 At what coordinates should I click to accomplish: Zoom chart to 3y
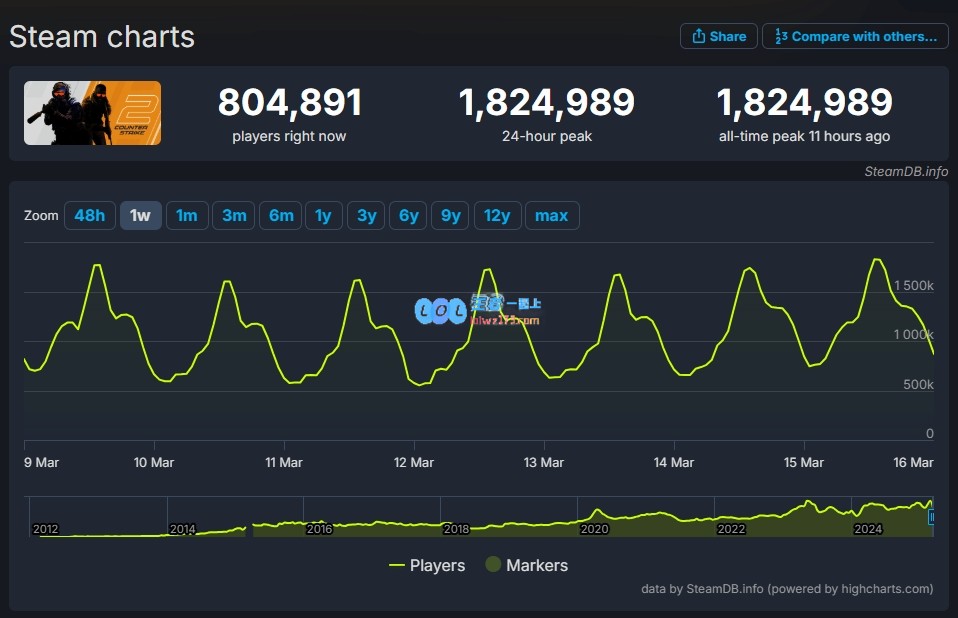coord(367,216)
